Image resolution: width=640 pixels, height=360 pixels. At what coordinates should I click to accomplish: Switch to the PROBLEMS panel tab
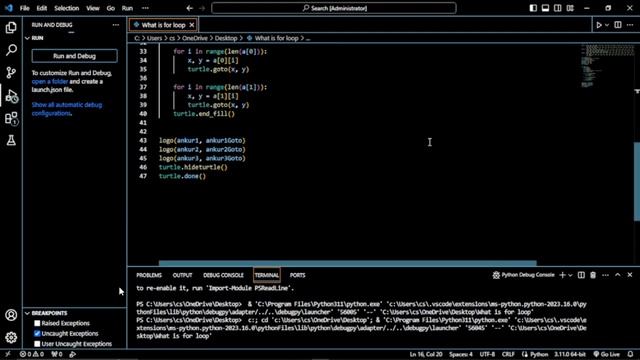click(x=149, y=275)
